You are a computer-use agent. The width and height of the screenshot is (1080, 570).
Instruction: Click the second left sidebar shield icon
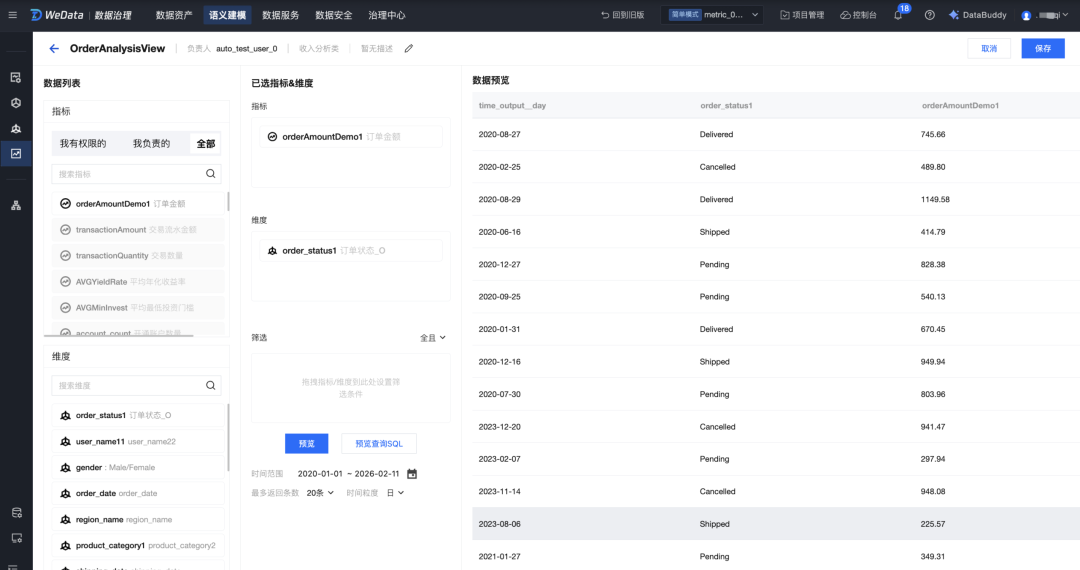[x=16, y=103]
